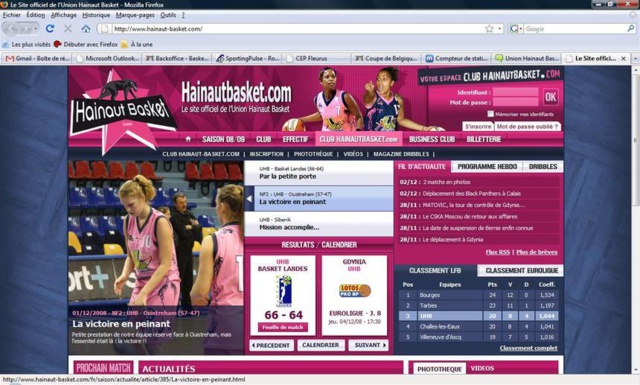Click the OK login button
This screenshot has height=385, width=640.
550,97
